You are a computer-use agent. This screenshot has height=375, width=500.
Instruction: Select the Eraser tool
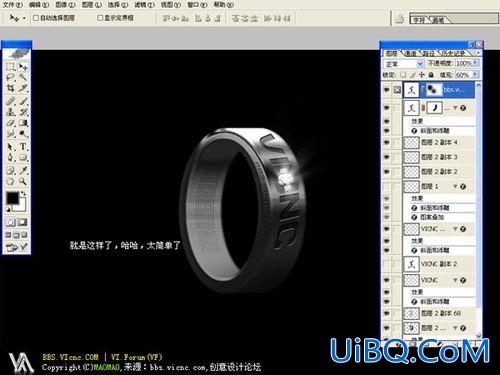pos(10,123)
